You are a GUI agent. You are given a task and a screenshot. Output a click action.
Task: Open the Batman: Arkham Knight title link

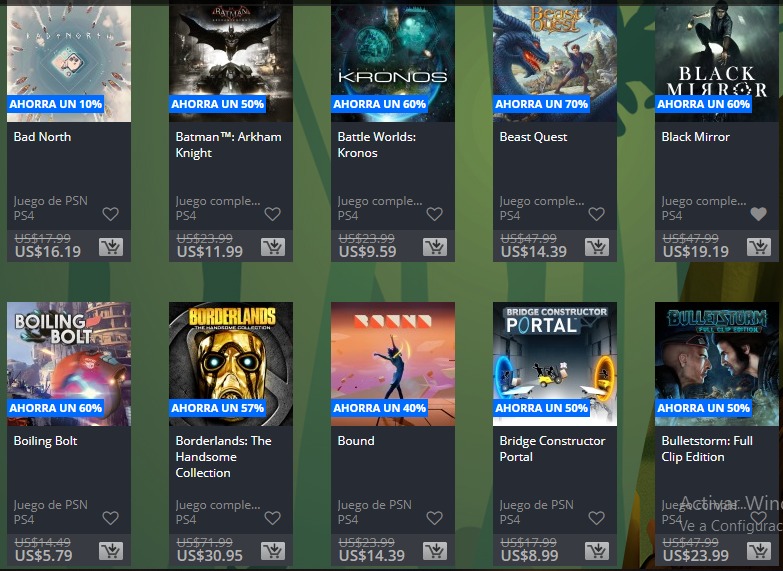(228, 145)
